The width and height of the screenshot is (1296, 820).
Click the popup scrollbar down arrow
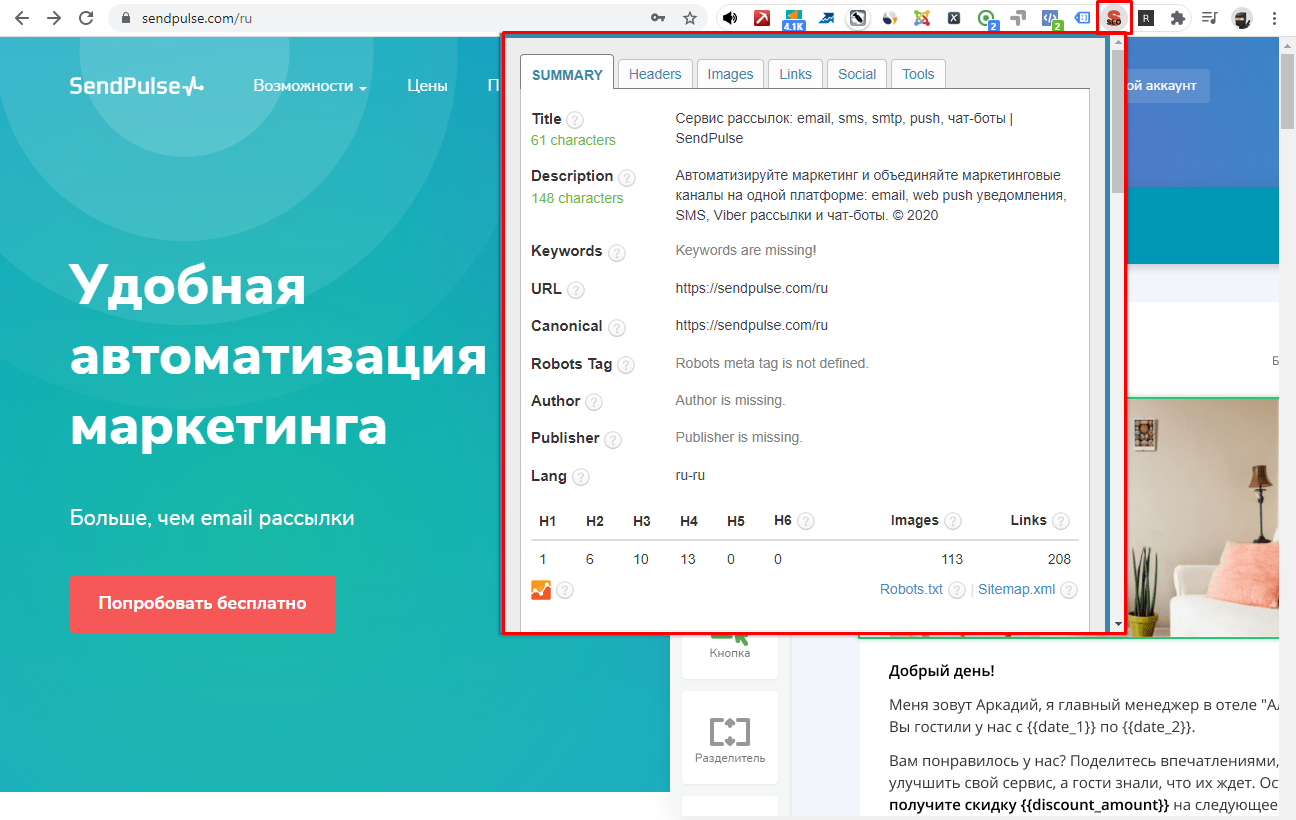pos(1117,624)
